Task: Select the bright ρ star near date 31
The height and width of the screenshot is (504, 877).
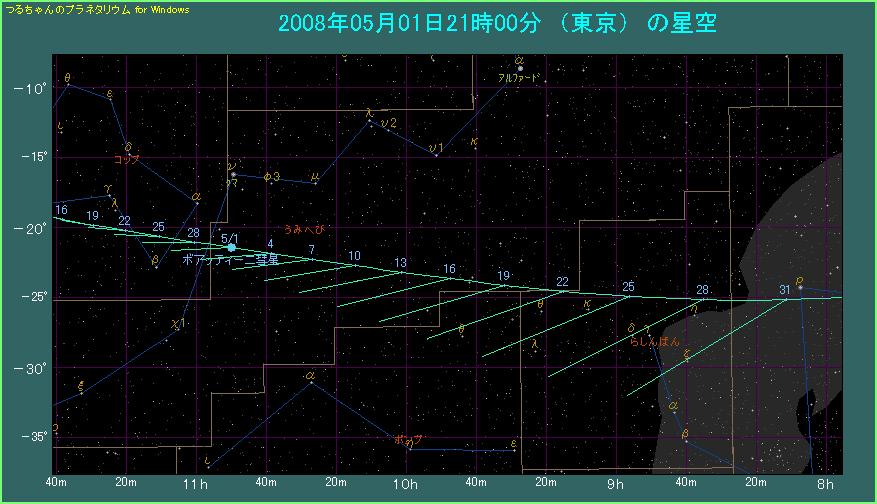Action: pos(800,288)
